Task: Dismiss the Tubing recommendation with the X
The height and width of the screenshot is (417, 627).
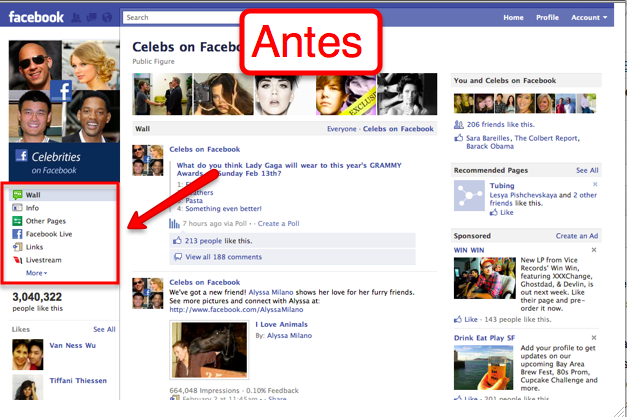Action: click(x=595, y=184)
